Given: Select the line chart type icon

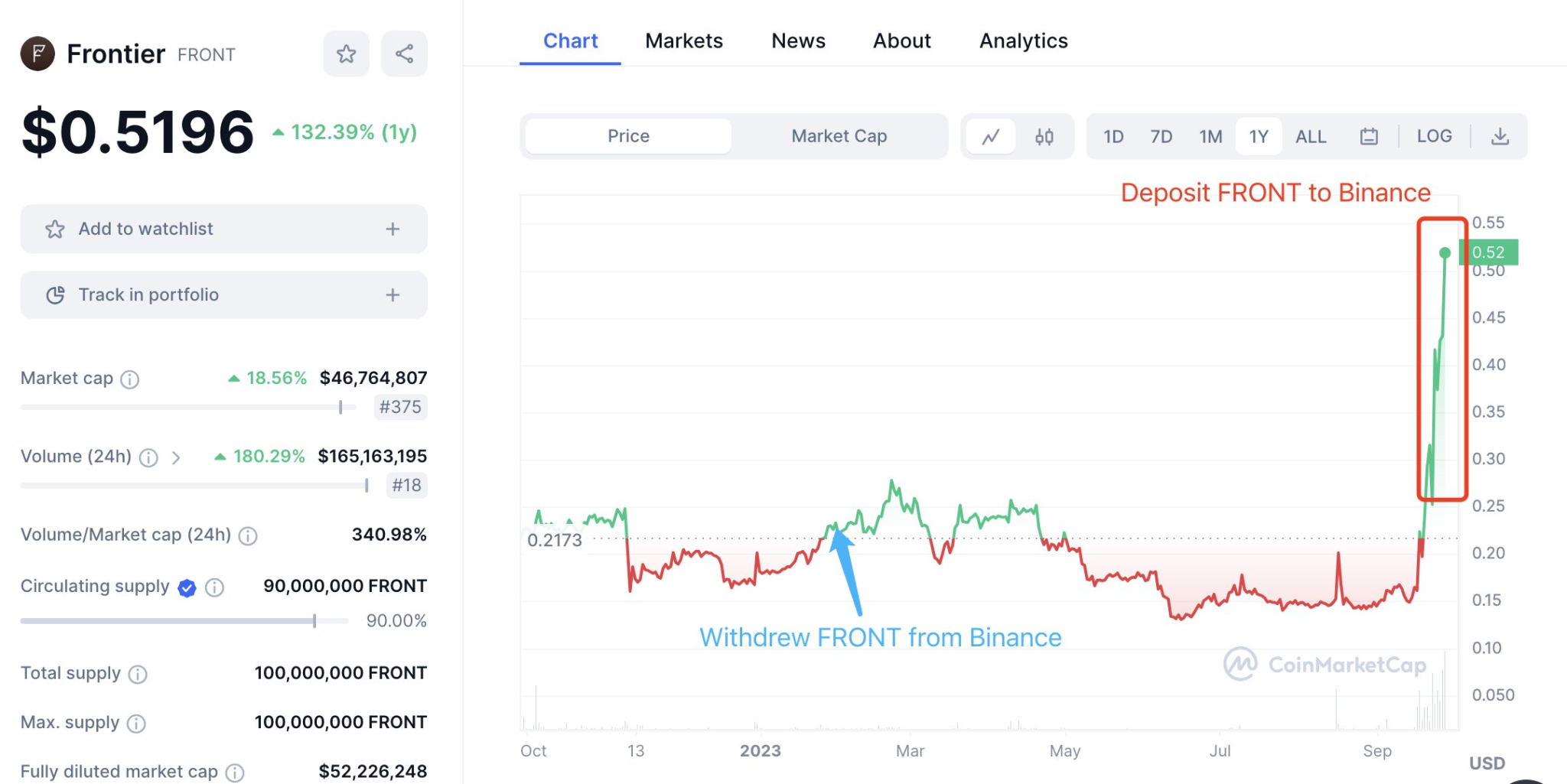Looking at the screenshot, I should [992, 136].
